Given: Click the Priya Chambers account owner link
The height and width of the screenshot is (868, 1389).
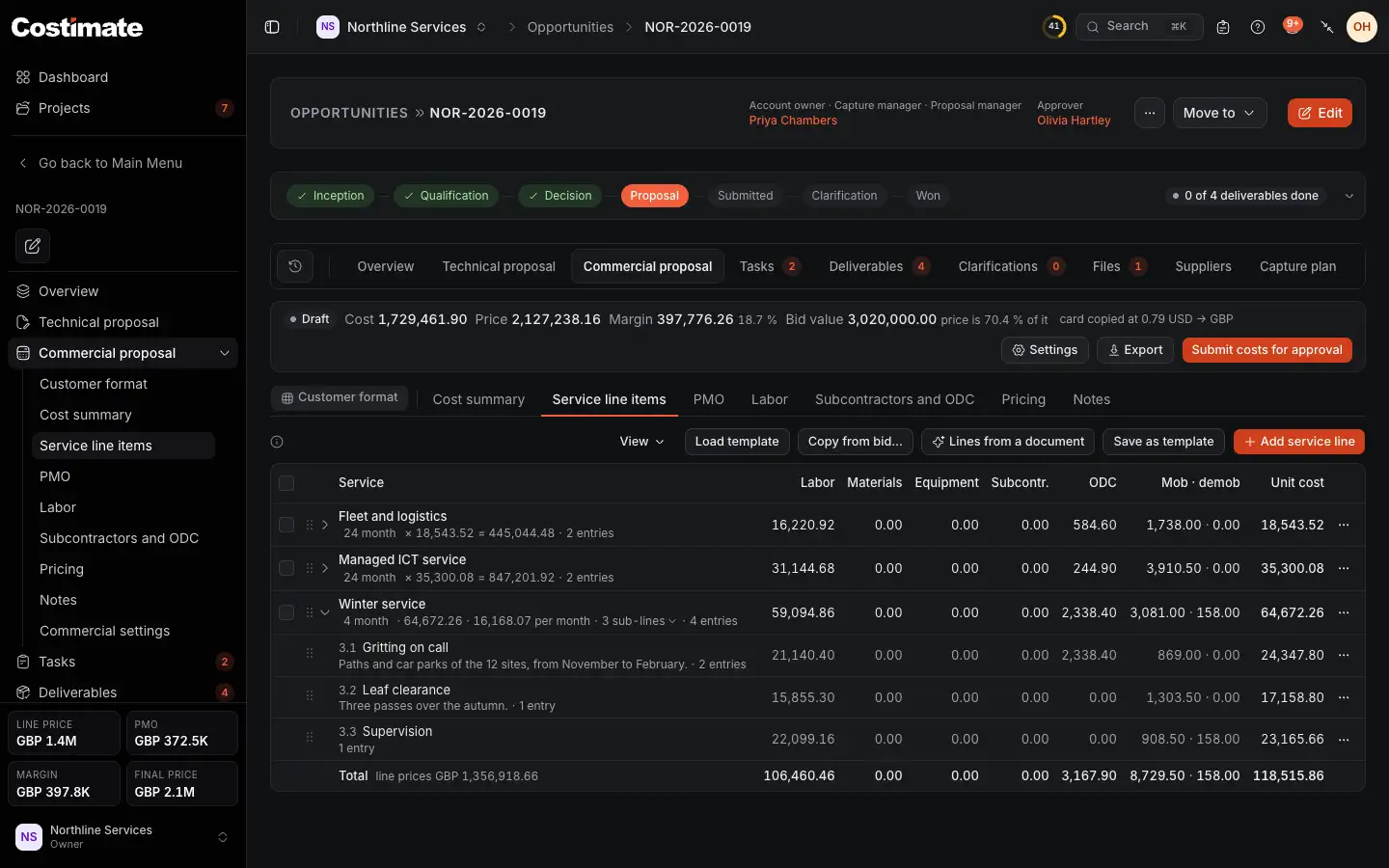Looking at the screenshot, I should coord(793,121).
